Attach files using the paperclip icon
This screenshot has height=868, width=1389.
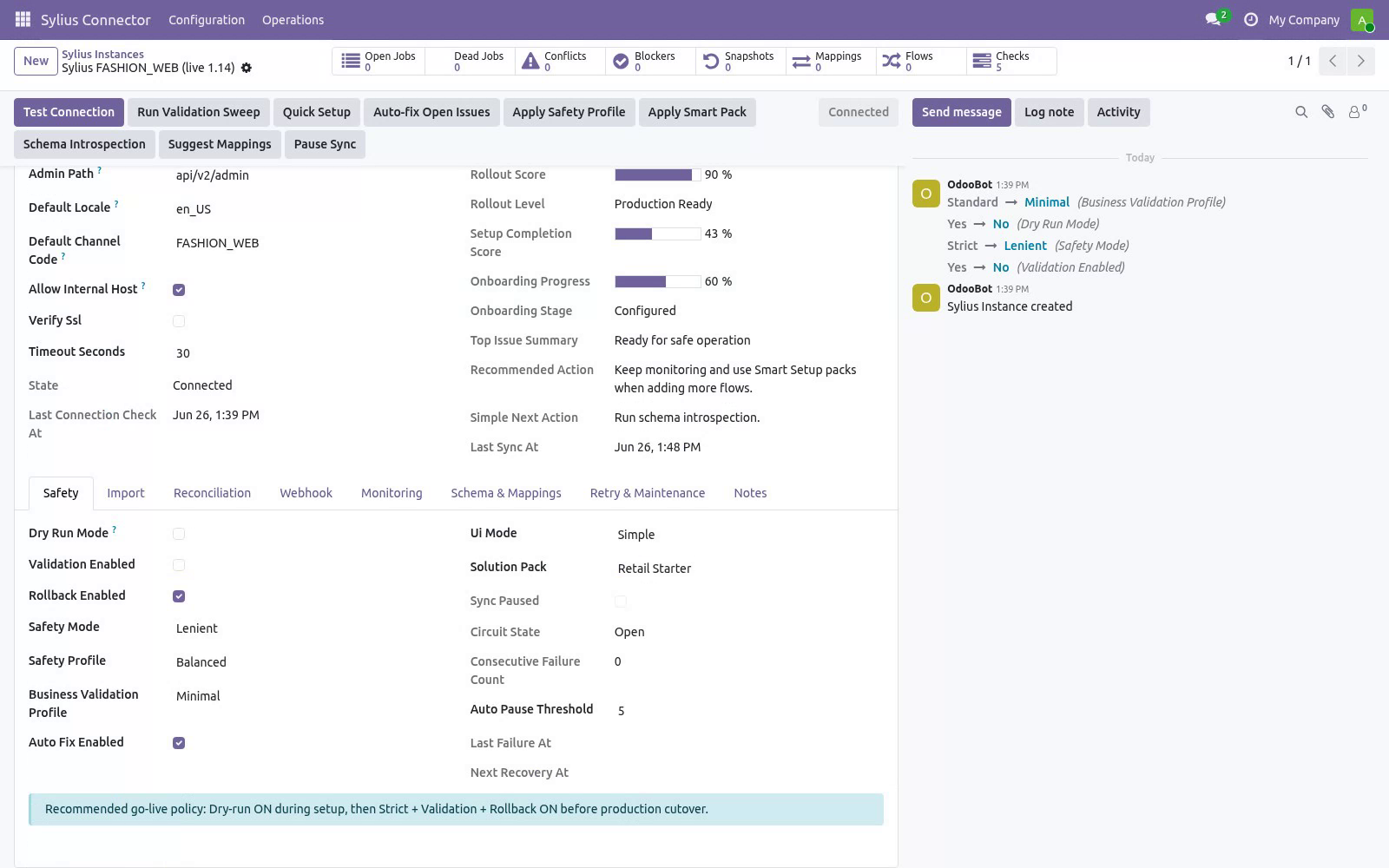tap(1328, 112)
